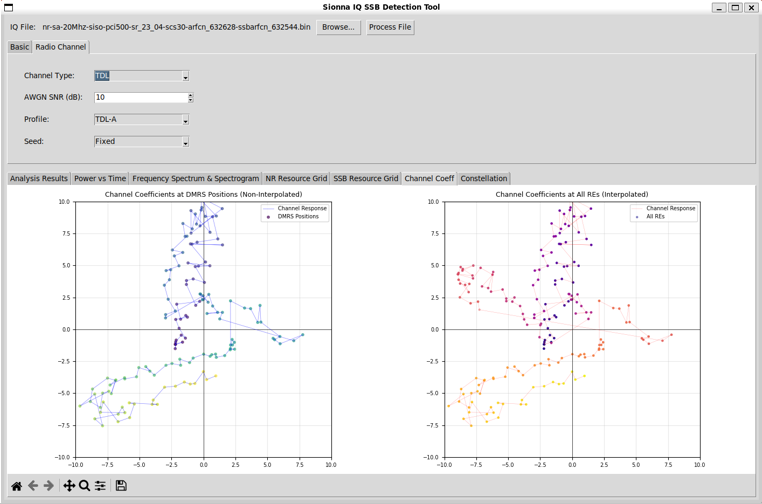Open the Frequency Spectrum & Spectrogram tab
Viewport: 762px width, 504px height.
[195, 179]
